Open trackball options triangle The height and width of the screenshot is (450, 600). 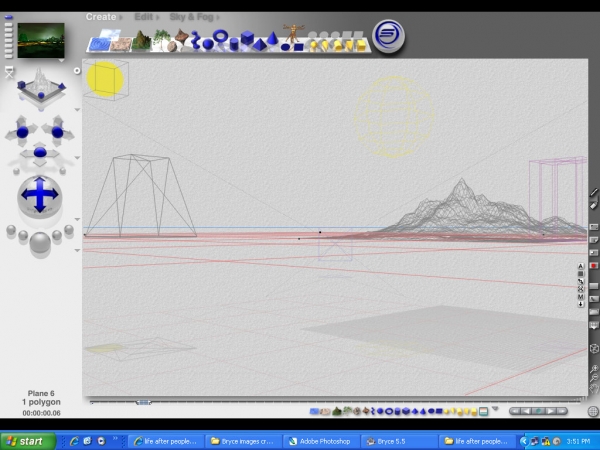[77, 219]
